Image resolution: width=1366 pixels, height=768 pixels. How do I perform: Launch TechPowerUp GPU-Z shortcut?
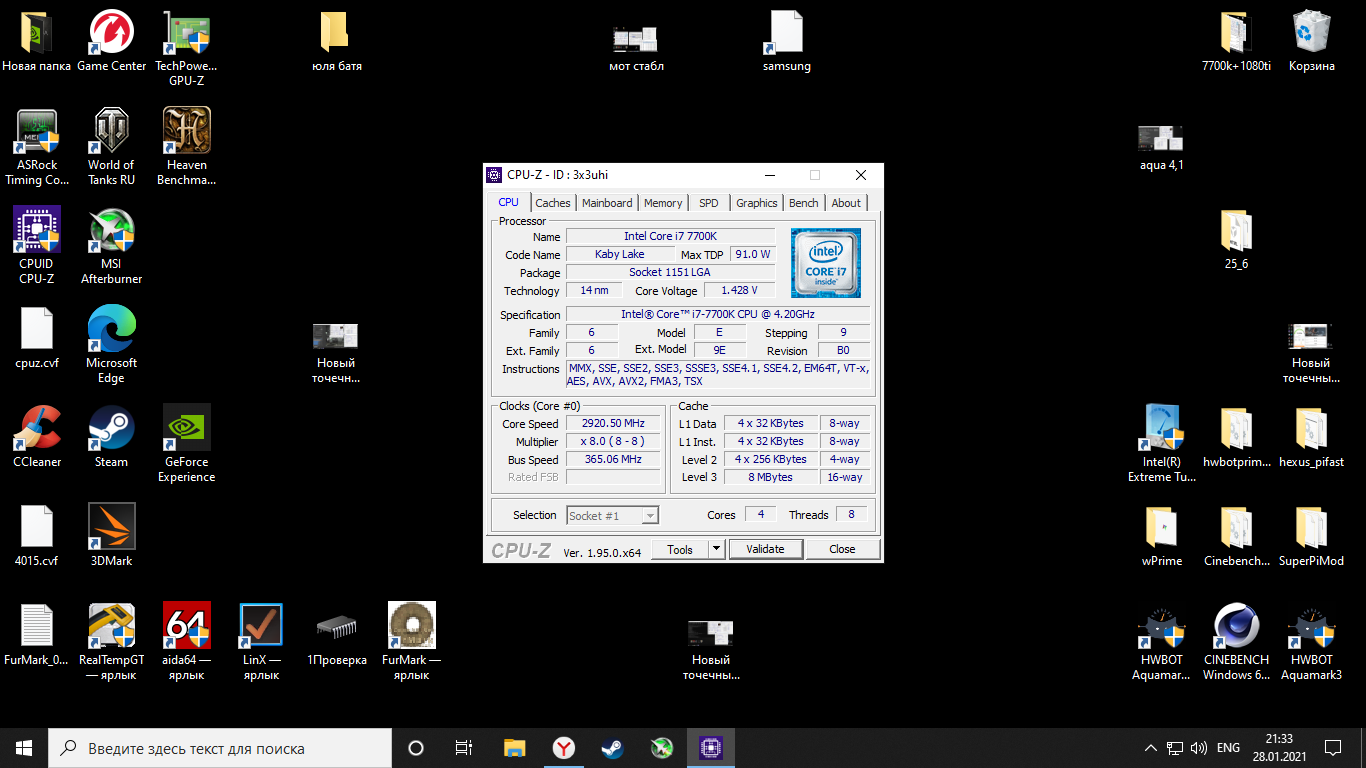[187, 48]
